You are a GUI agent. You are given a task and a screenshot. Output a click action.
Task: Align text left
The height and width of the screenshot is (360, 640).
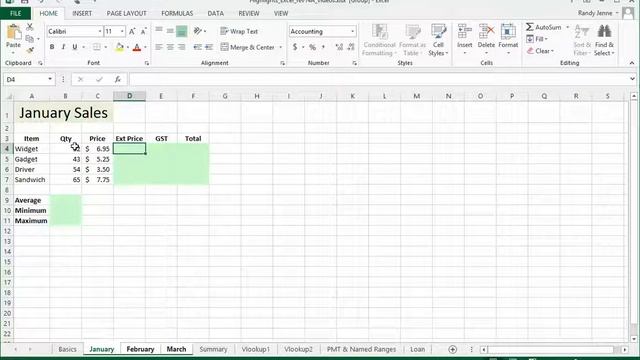(159, 47)
